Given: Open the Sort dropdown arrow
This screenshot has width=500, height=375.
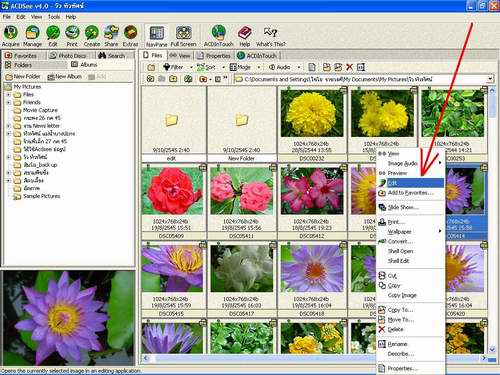Looking at the screenshot, I should tap(223, 67).
